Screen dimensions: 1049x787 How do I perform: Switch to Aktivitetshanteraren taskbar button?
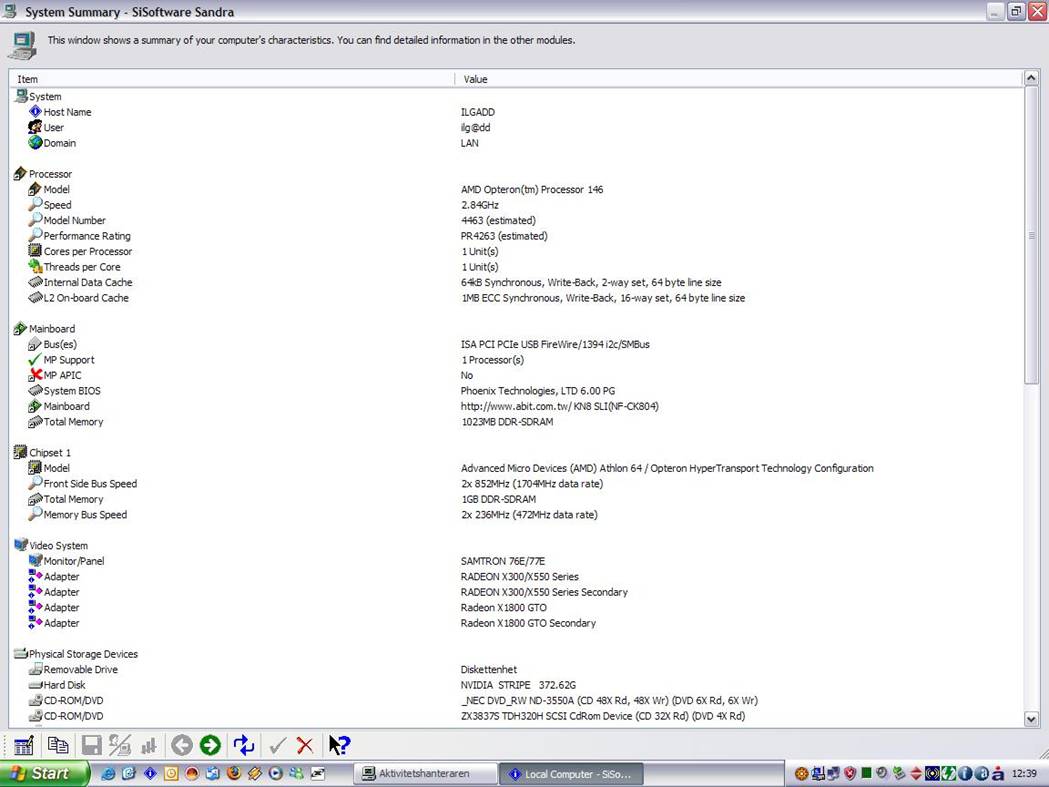(x=425, y=774)
